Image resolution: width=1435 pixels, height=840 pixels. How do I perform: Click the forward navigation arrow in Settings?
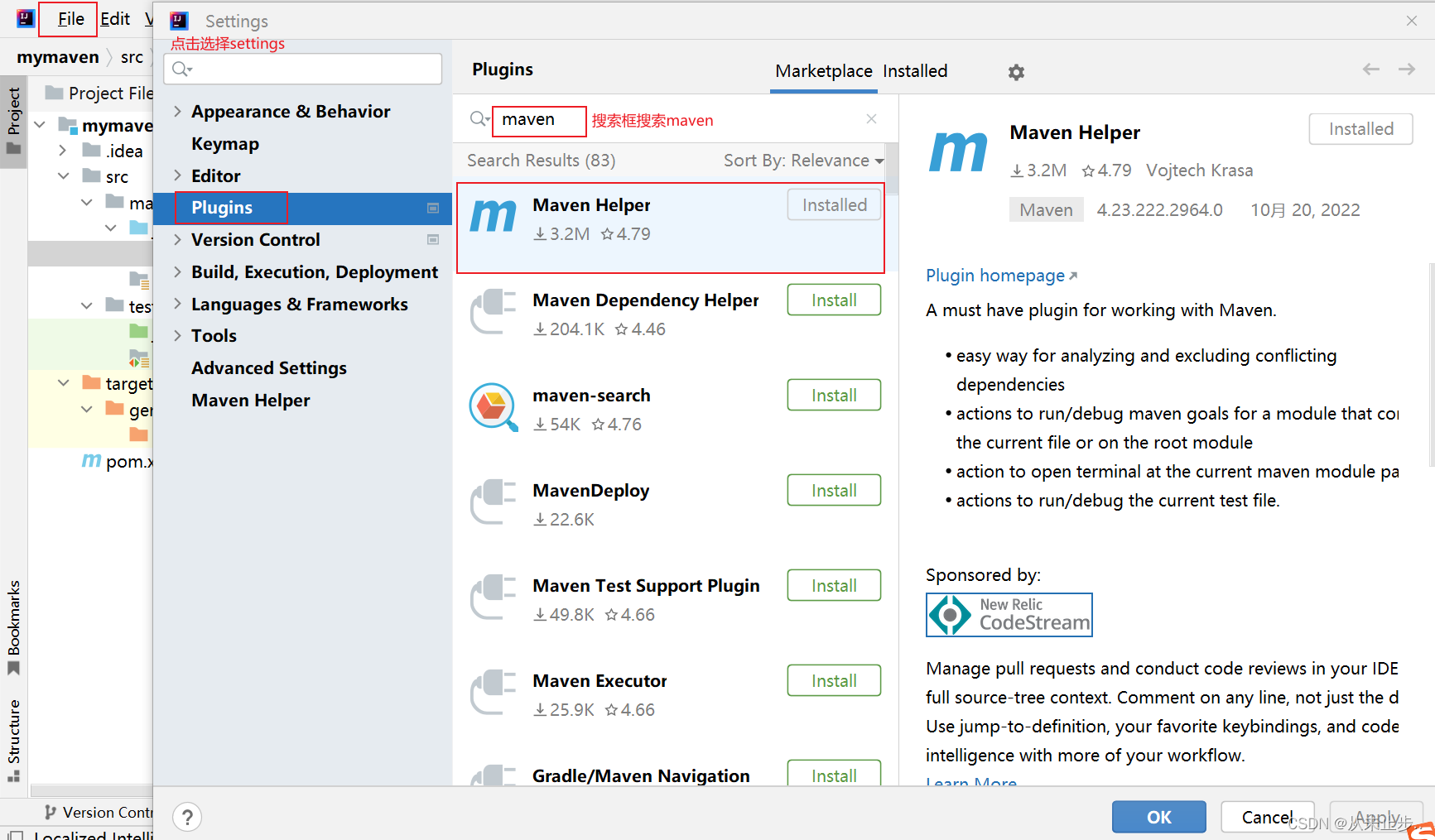[x=1407, y=70]
